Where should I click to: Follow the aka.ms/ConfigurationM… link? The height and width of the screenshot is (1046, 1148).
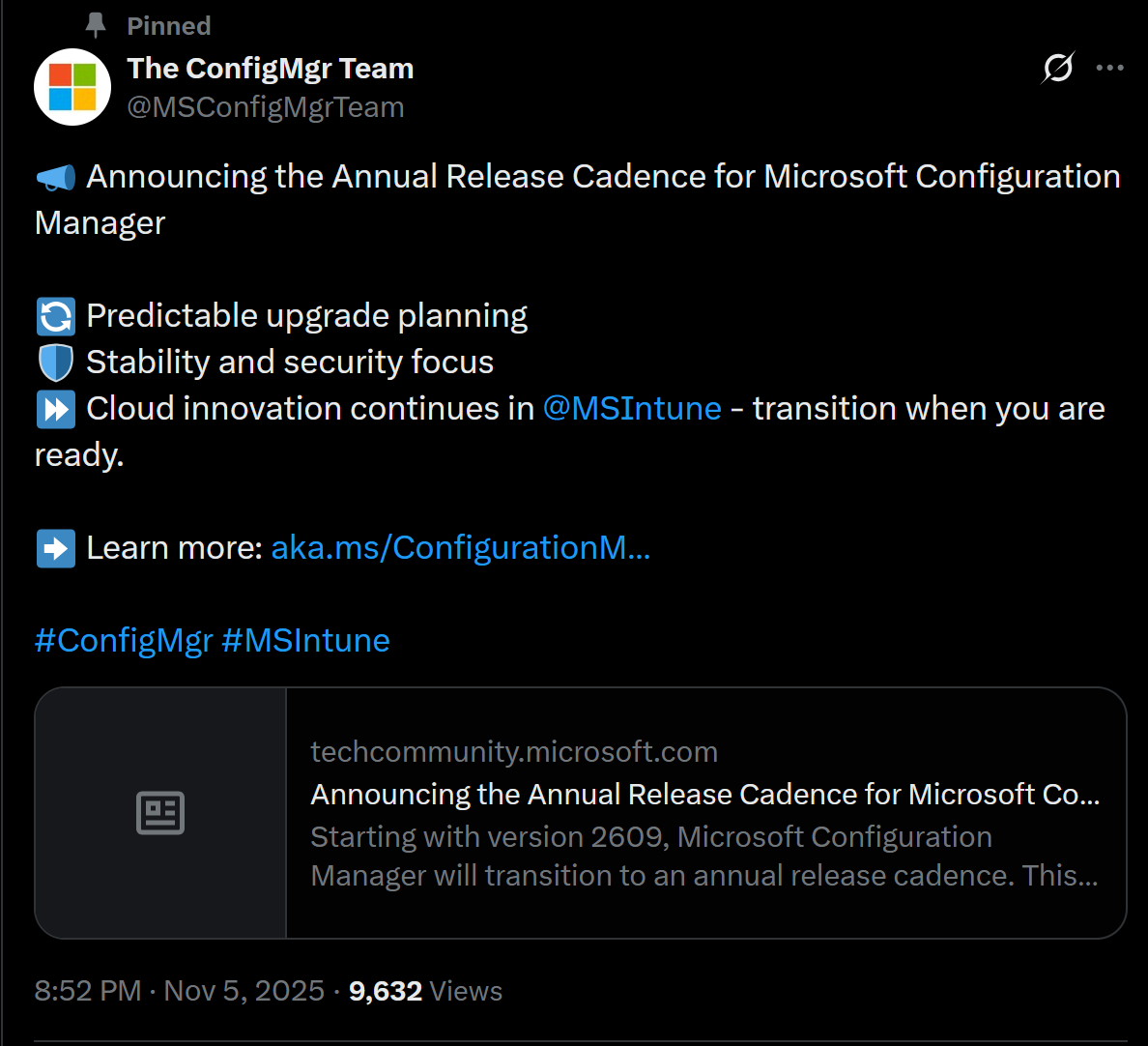(460, 547)
